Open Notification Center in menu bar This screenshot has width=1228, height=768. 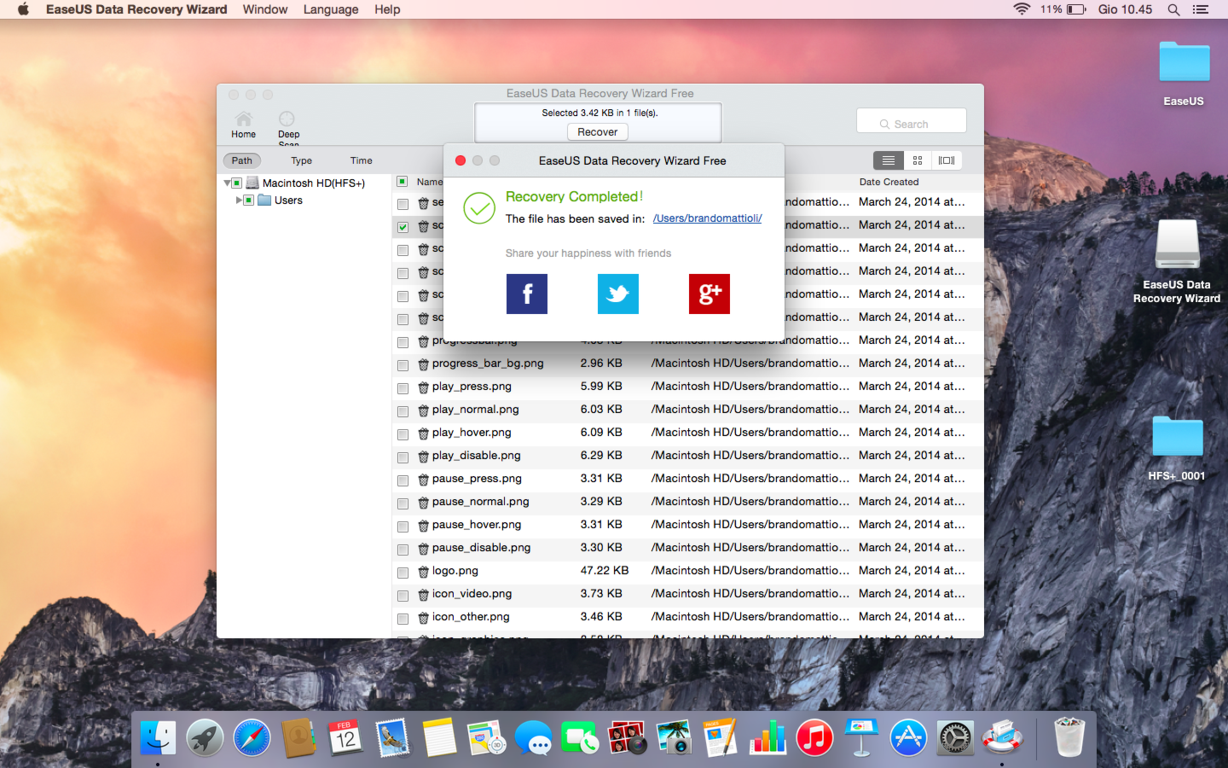tap(1201, 9)
